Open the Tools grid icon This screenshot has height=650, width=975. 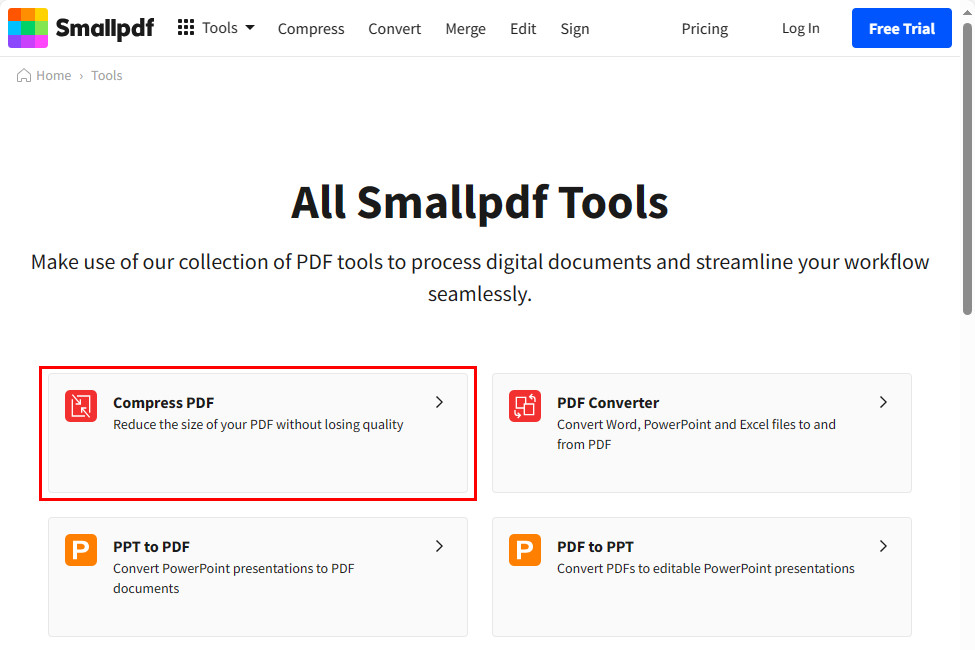click(x=185, y=27)
